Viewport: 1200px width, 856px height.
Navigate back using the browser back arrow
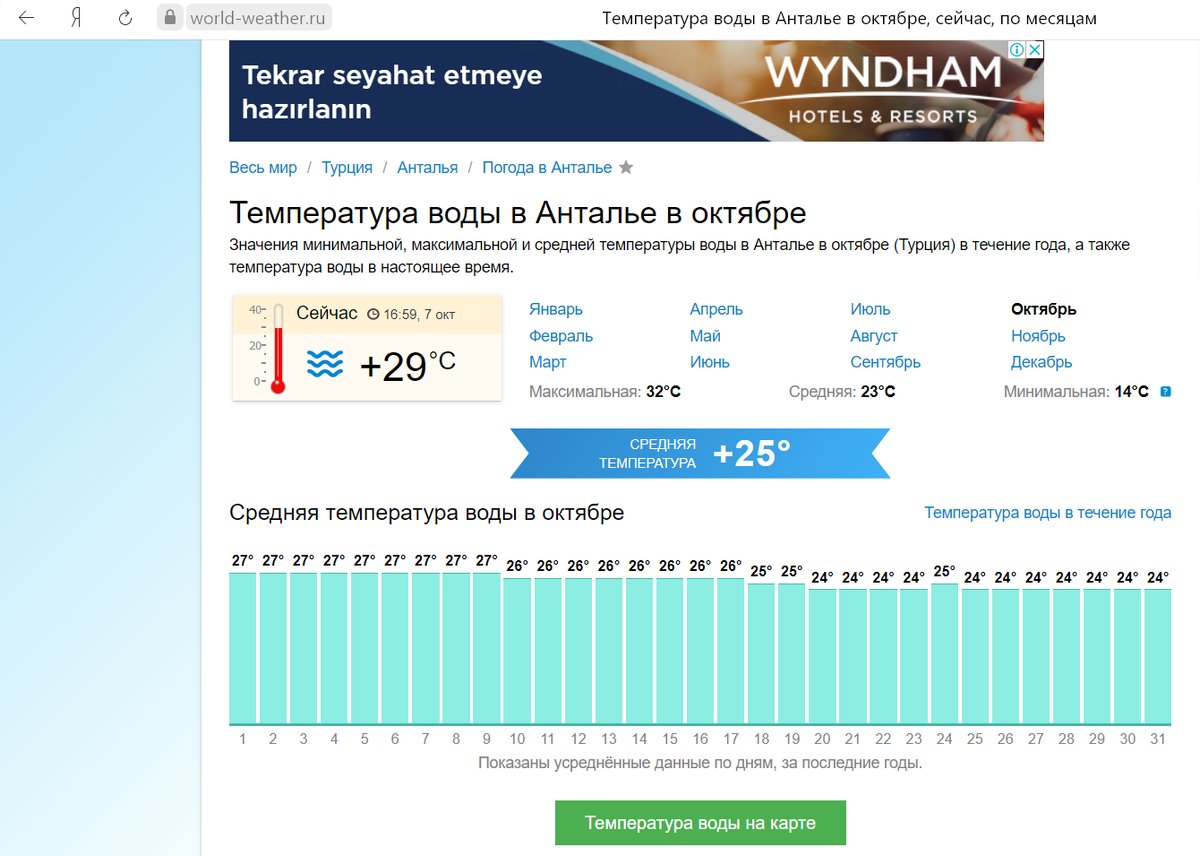tap(27, 17)
